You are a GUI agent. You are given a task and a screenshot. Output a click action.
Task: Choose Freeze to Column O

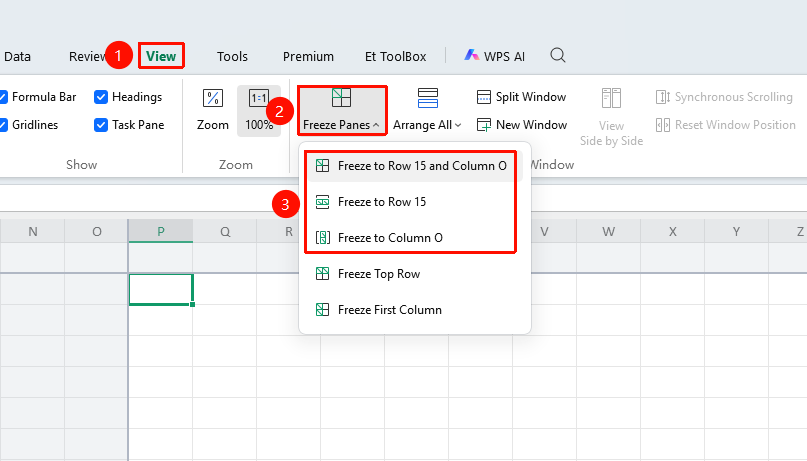[416, 238]
